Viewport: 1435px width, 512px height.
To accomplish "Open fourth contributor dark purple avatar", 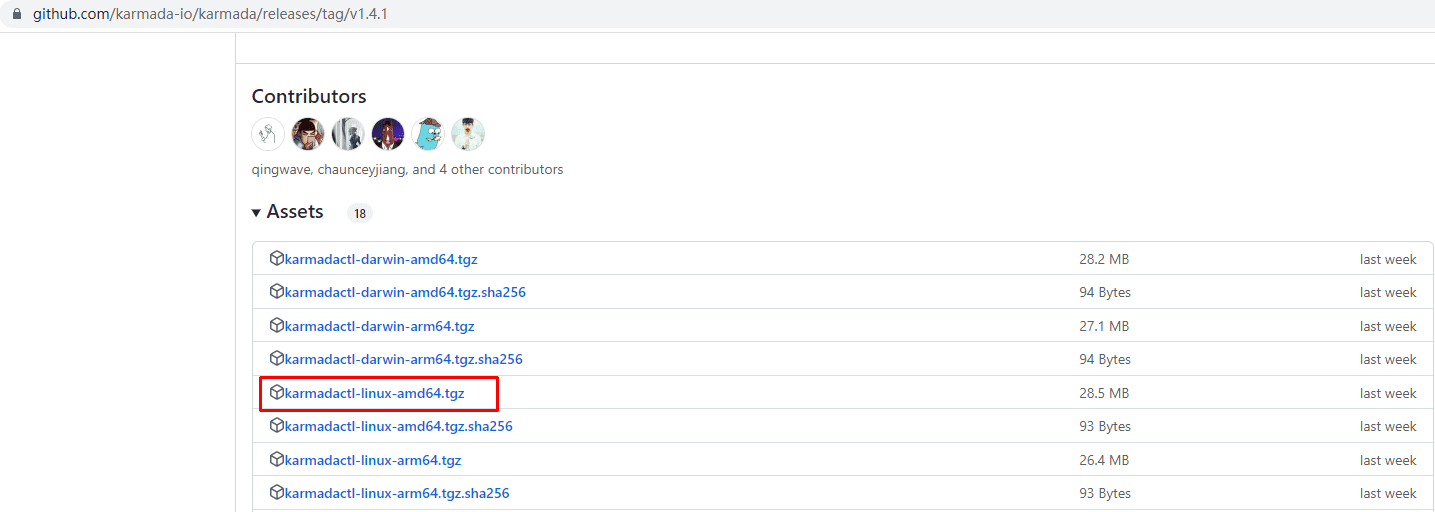I will 388,134.
